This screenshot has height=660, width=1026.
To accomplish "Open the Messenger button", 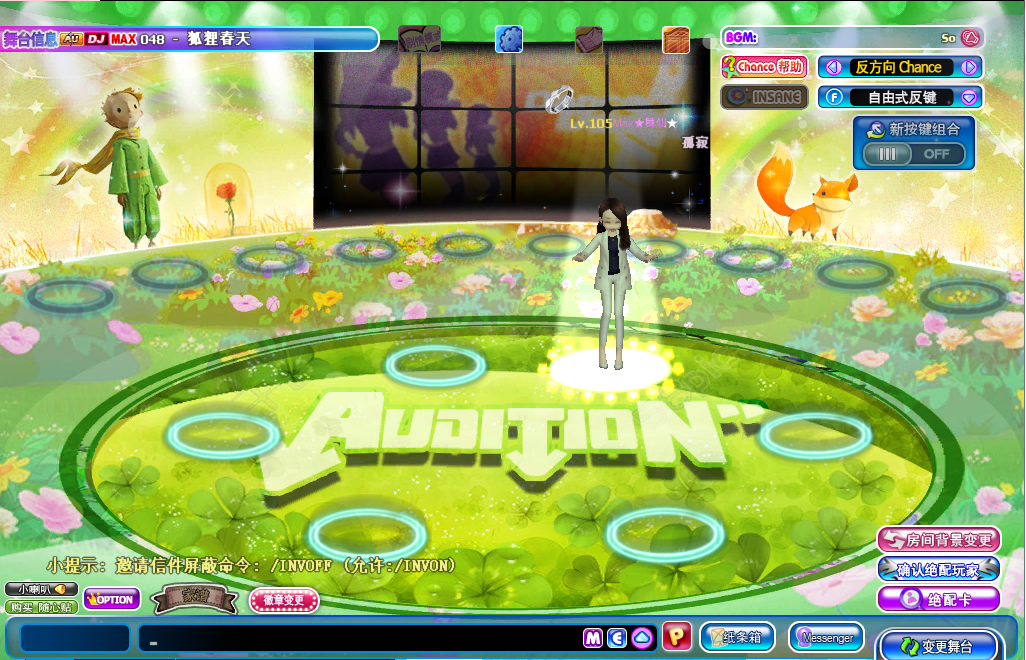I will [x=826, y=637].
